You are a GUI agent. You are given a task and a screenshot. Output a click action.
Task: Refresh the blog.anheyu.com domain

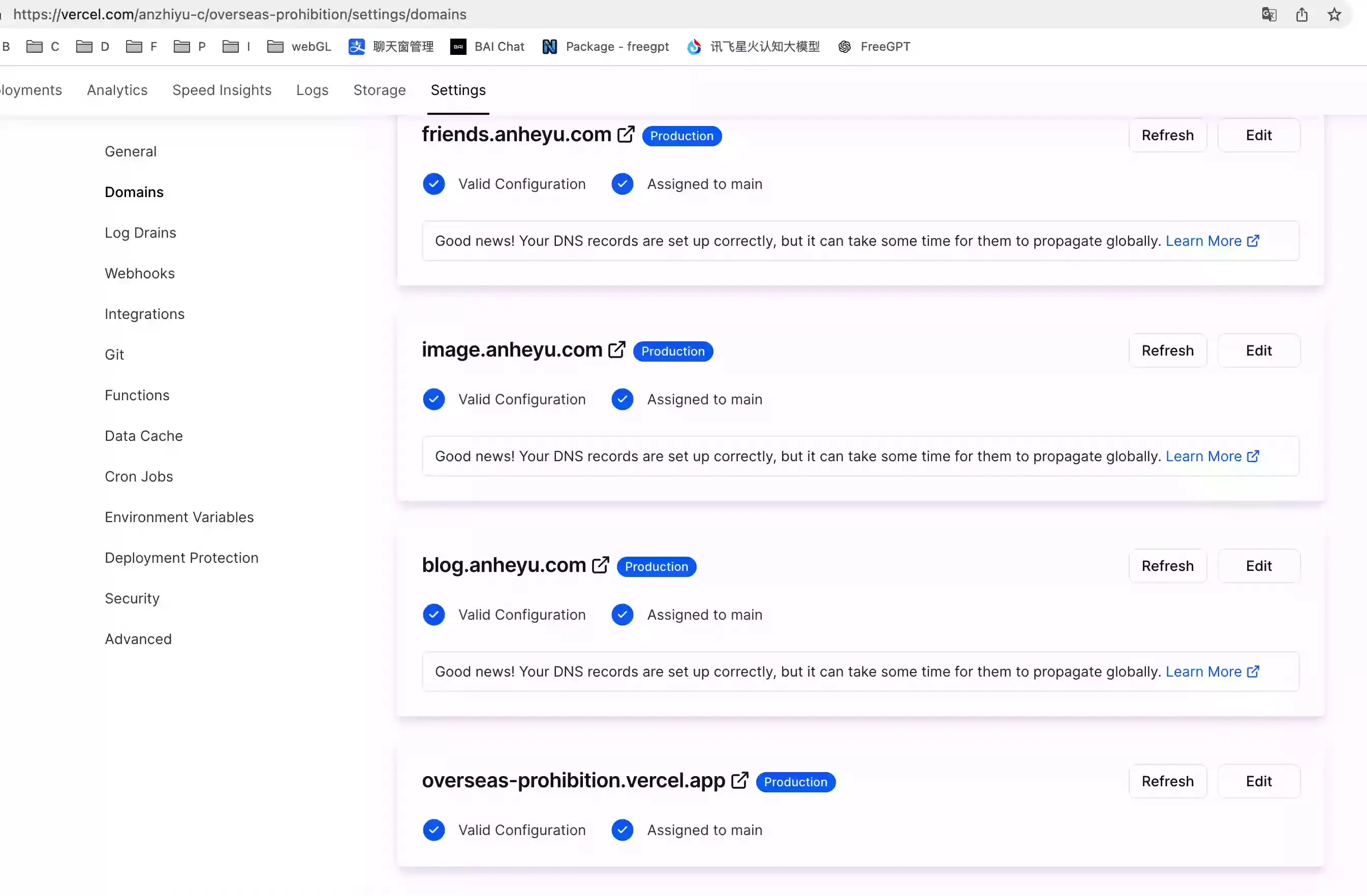coord(1167,566)
